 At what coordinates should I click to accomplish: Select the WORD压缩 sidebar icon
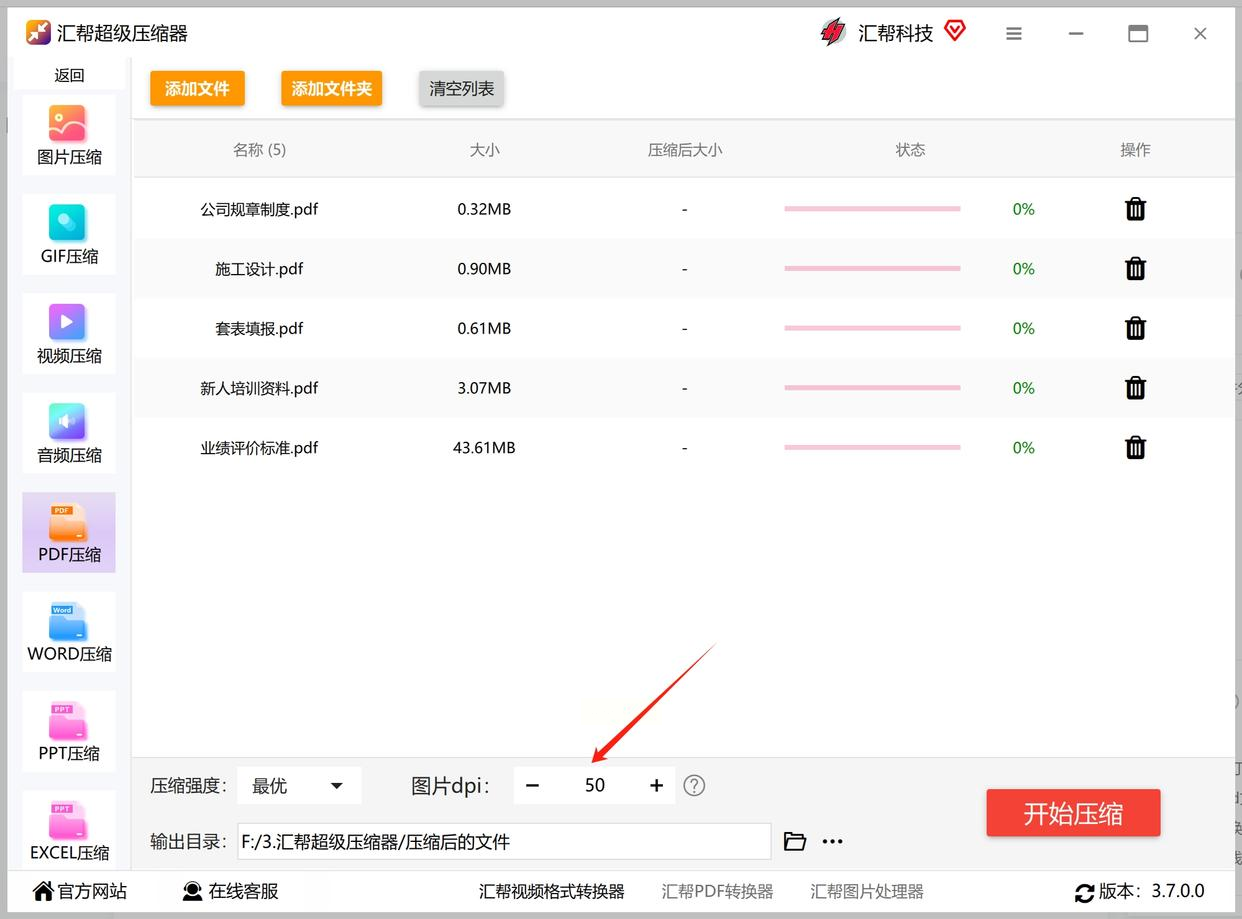pos(68,631)
